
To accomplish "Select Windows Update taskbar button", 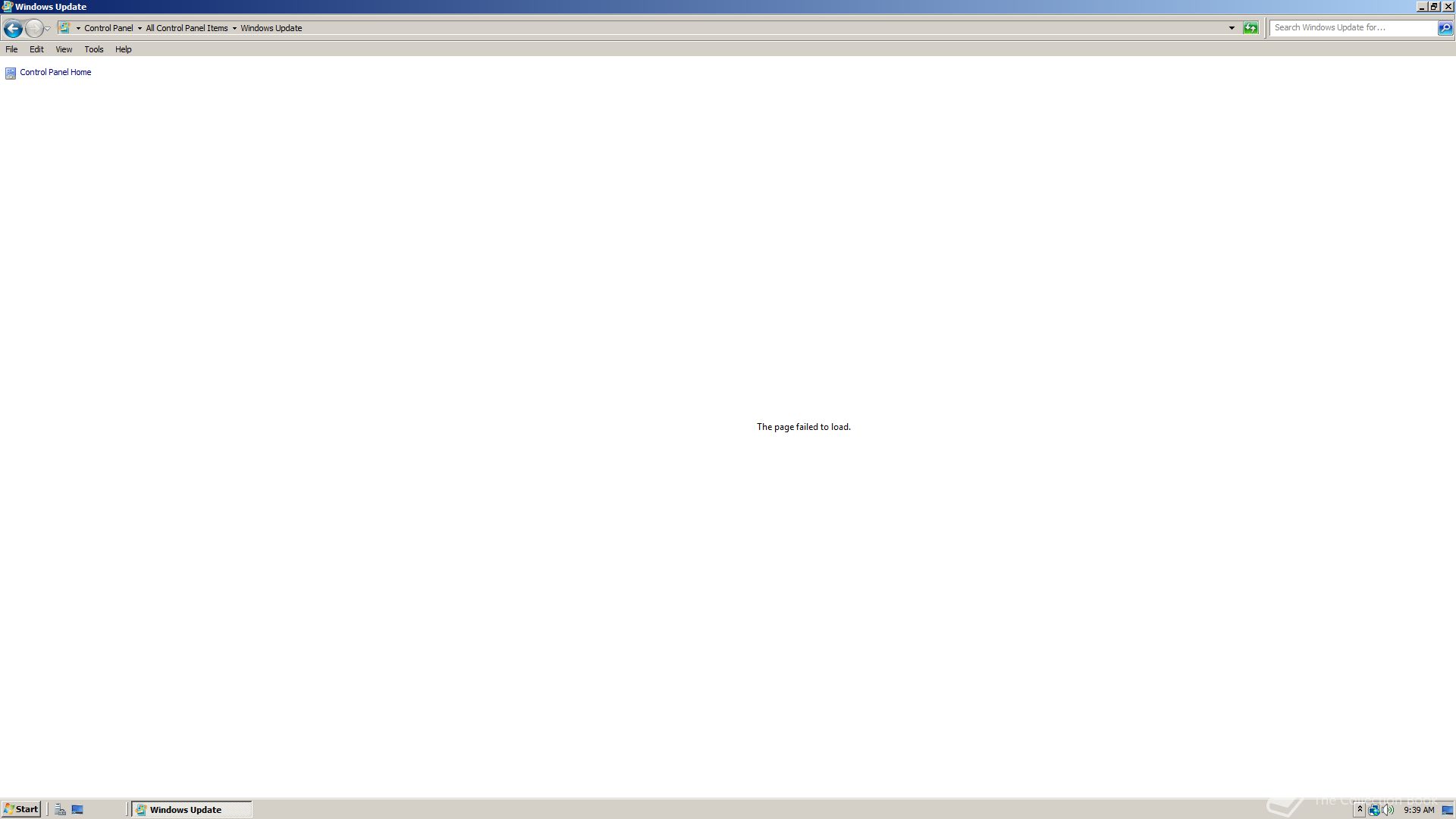I will [192, 810].
